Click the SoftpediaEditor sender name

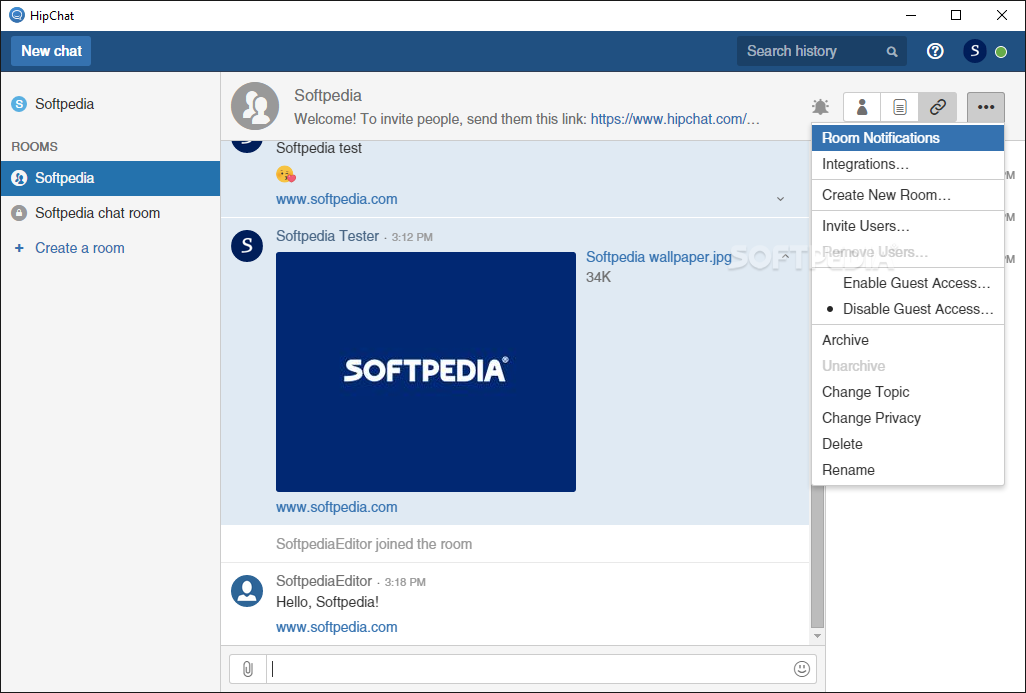(324, 581)
